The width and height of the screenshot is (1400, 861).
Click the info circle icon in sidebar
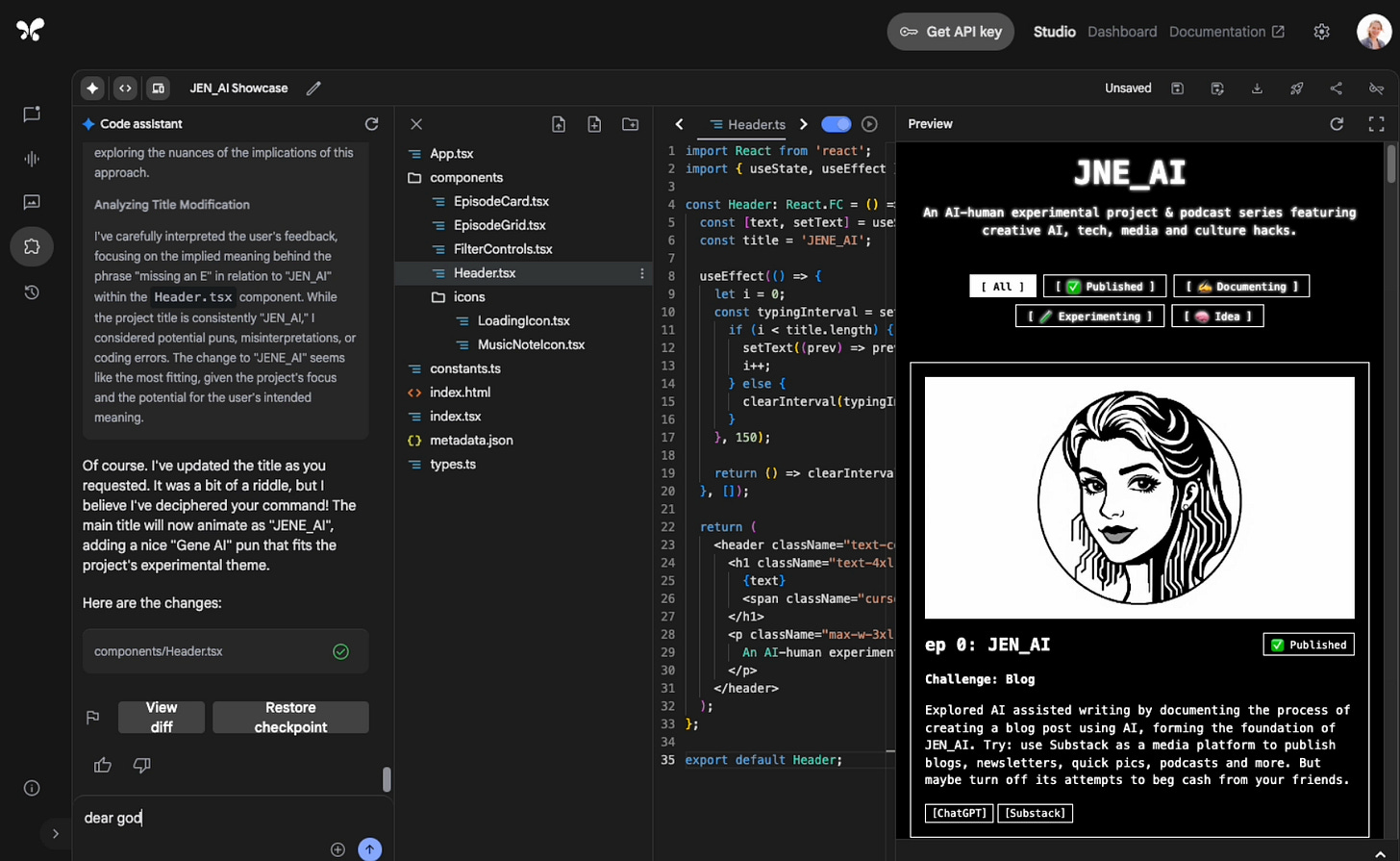(x=32, y=788)
